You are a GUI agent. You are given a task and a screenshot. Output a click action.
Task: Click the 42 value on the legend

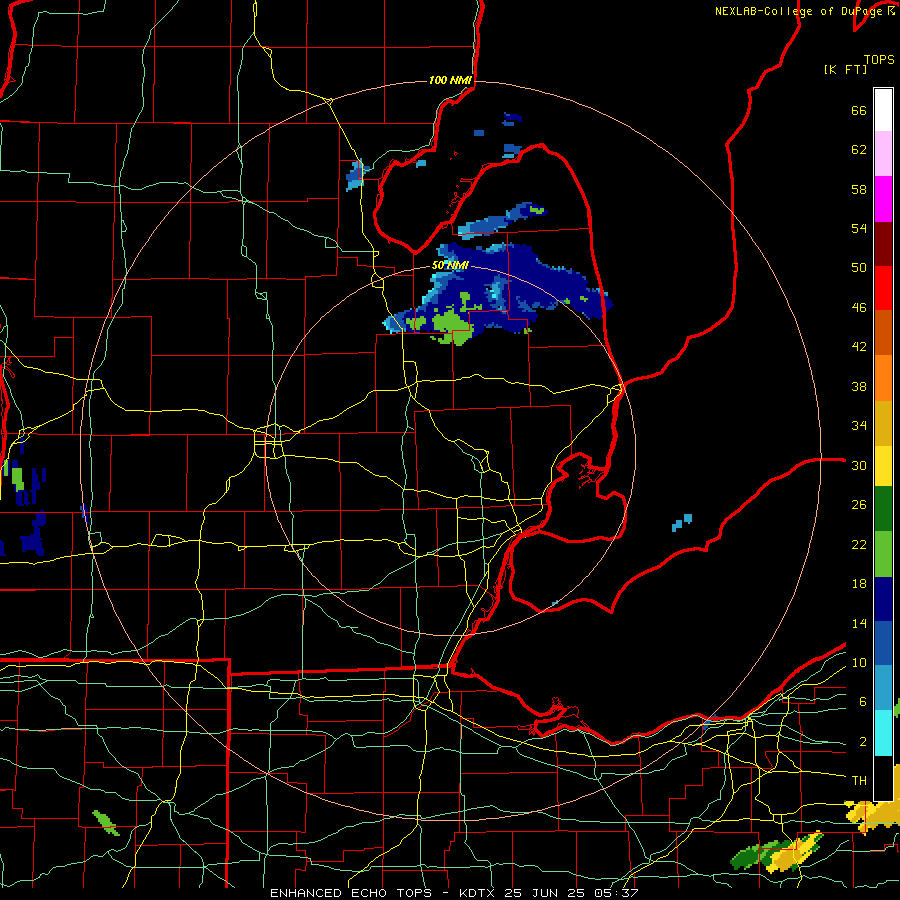pyautogui.click(x=859, y=347)
